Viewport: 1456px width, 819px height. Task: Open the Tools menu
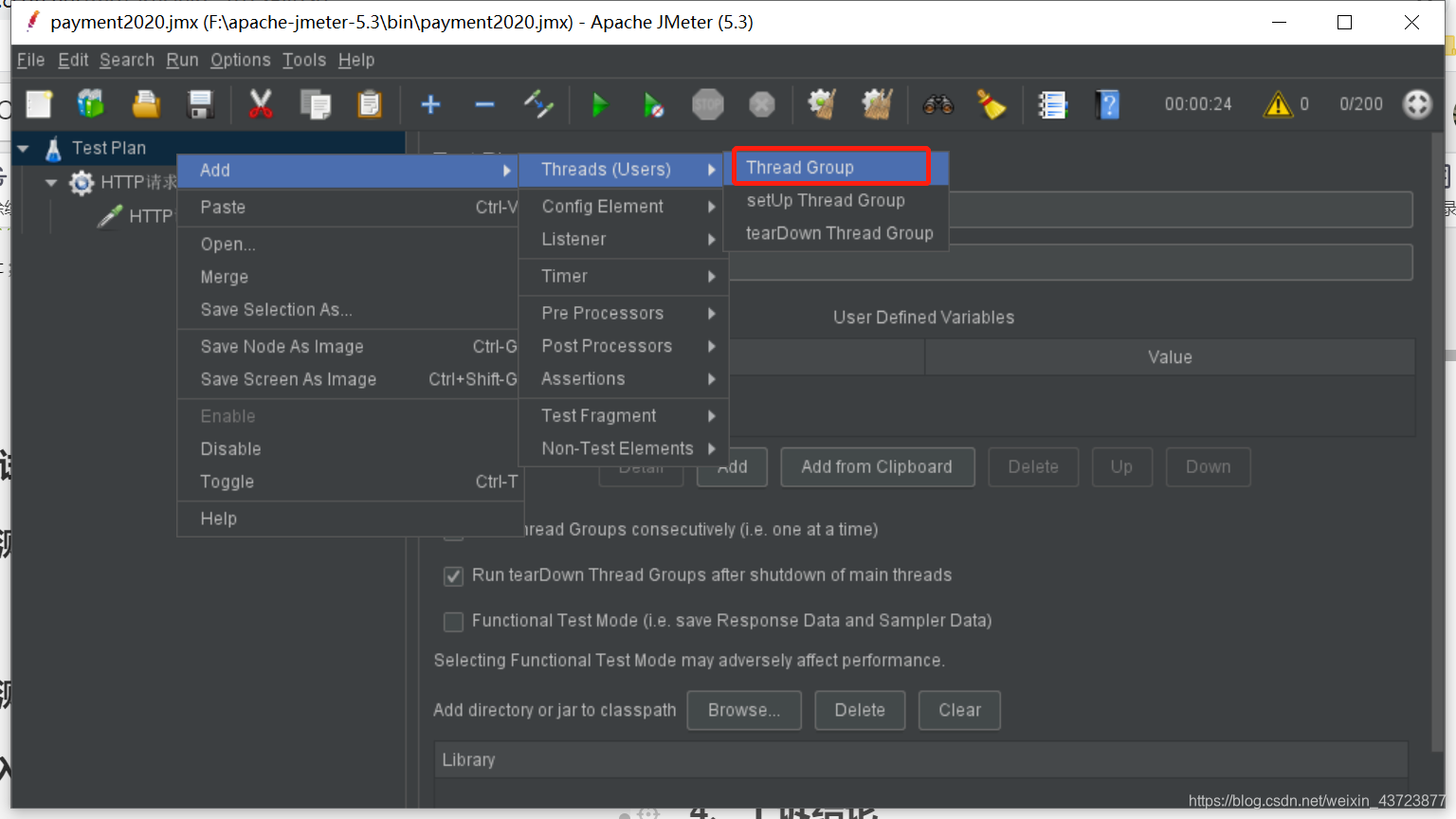click(x=304, y=60)
